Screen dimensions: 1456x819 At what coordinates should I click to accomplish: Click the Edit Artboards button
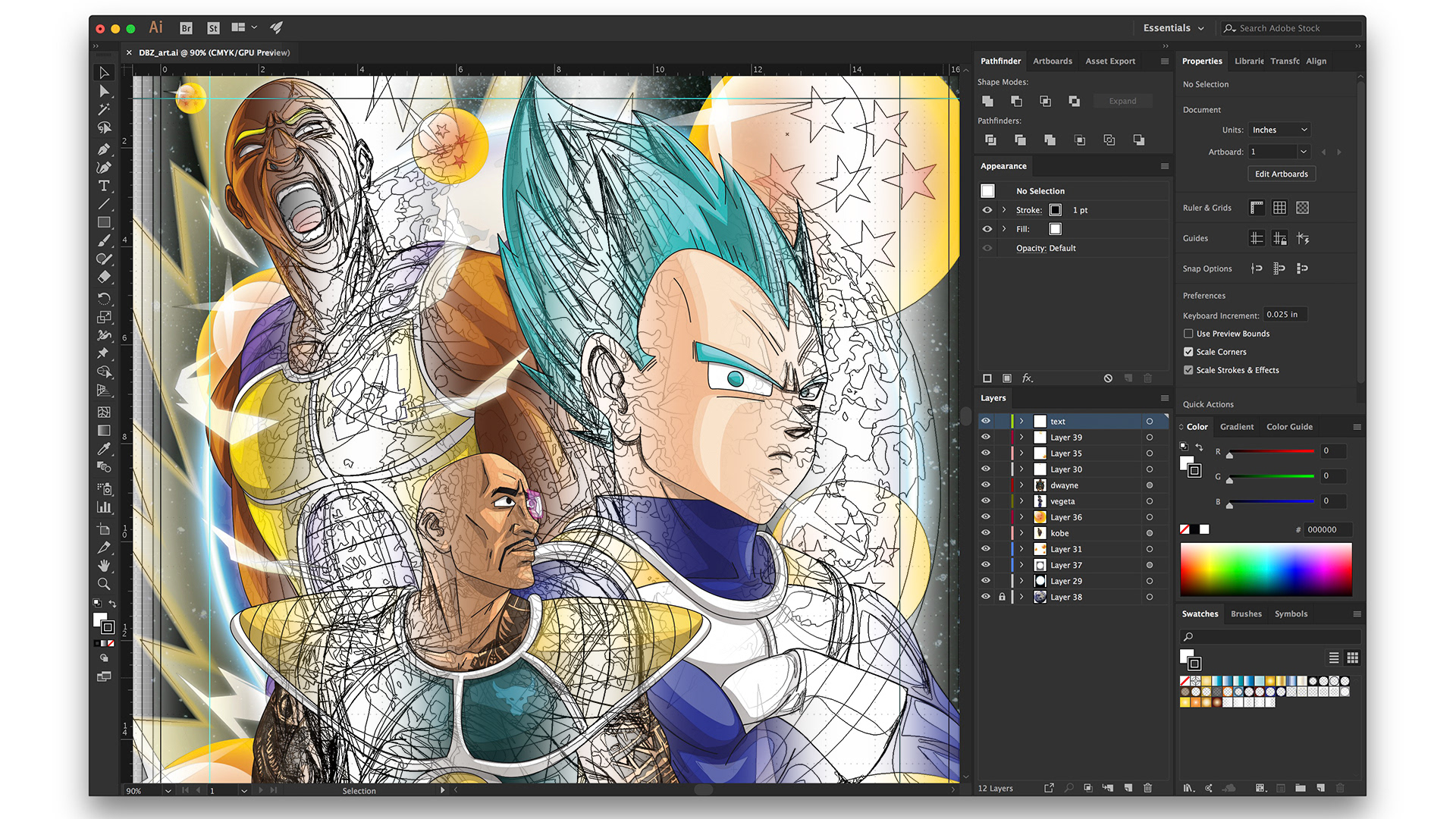1281,174
